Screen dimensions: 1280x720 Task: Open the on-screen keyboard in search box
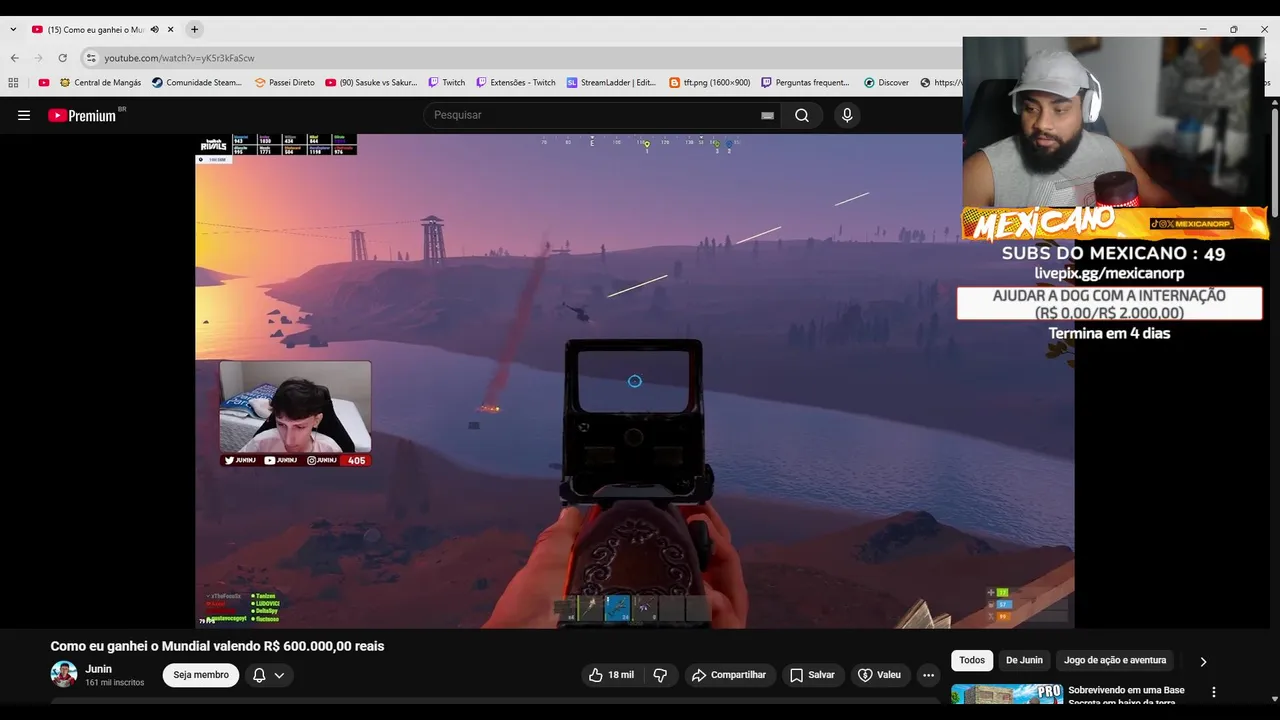767,115
